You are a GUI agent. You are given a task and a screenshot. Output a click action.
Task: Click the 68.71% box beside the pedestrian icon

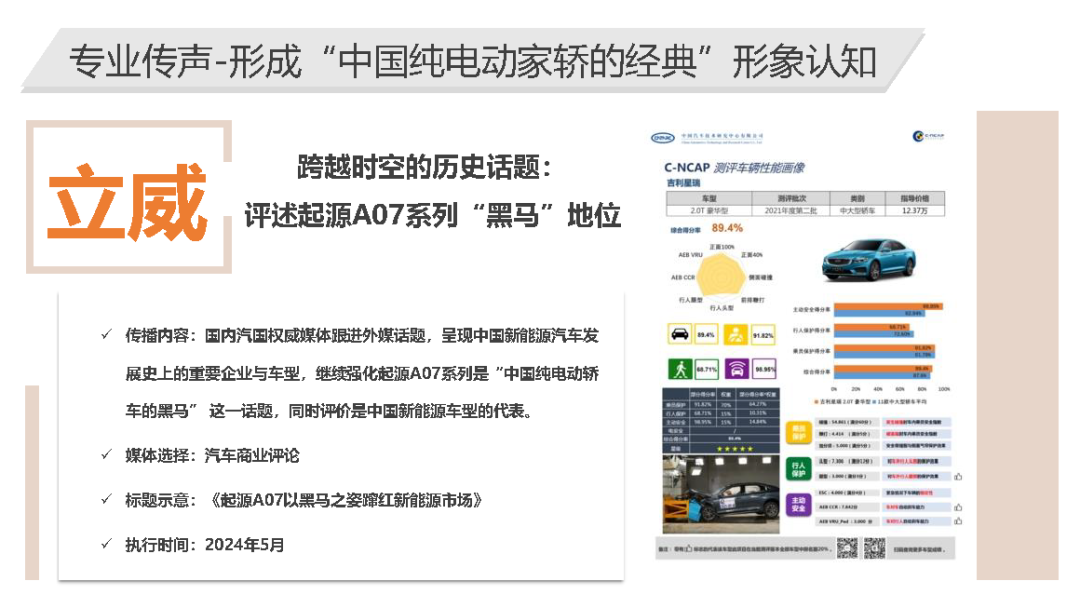coord(707,370)
